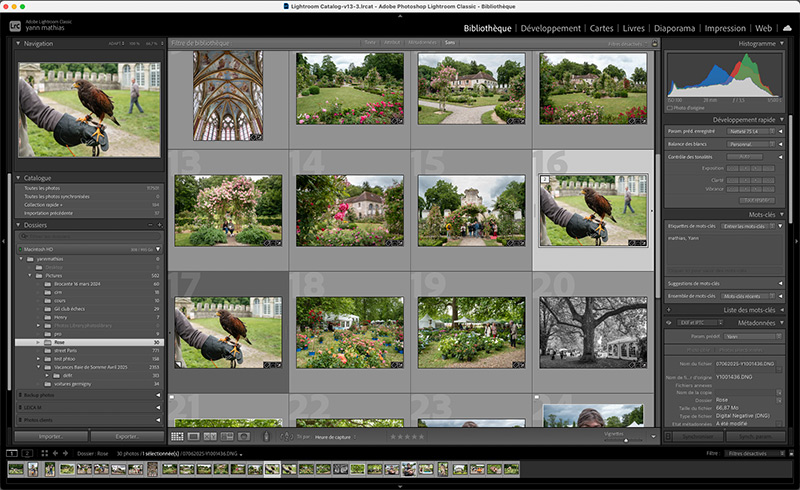Select the black-and-white tree photo 20
This screenshot has width=800, height=490.
593,332
